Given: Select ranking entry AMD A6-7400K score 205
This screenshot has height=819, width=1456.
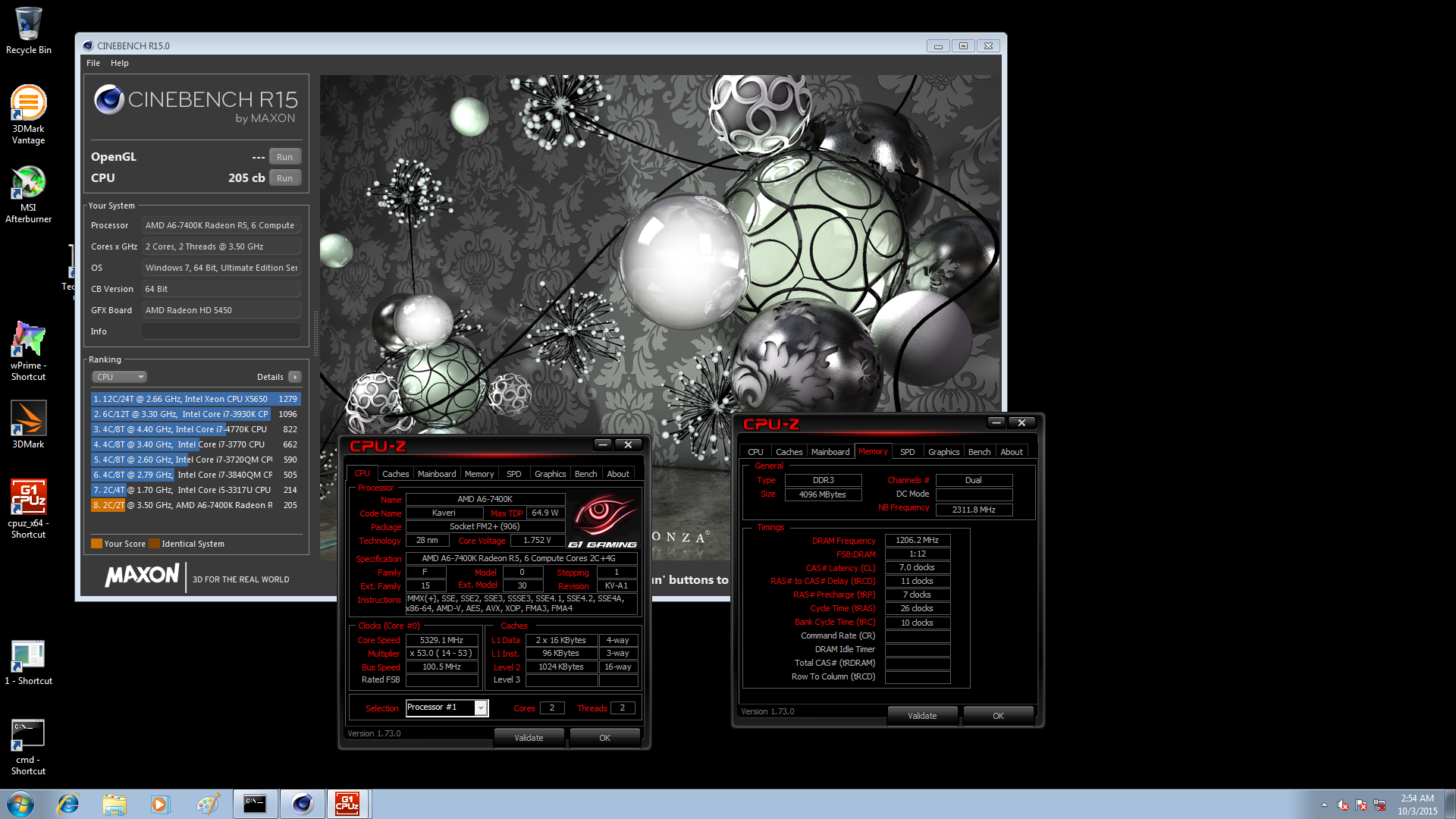Looking at the screenshot, I should coord(196,505).
